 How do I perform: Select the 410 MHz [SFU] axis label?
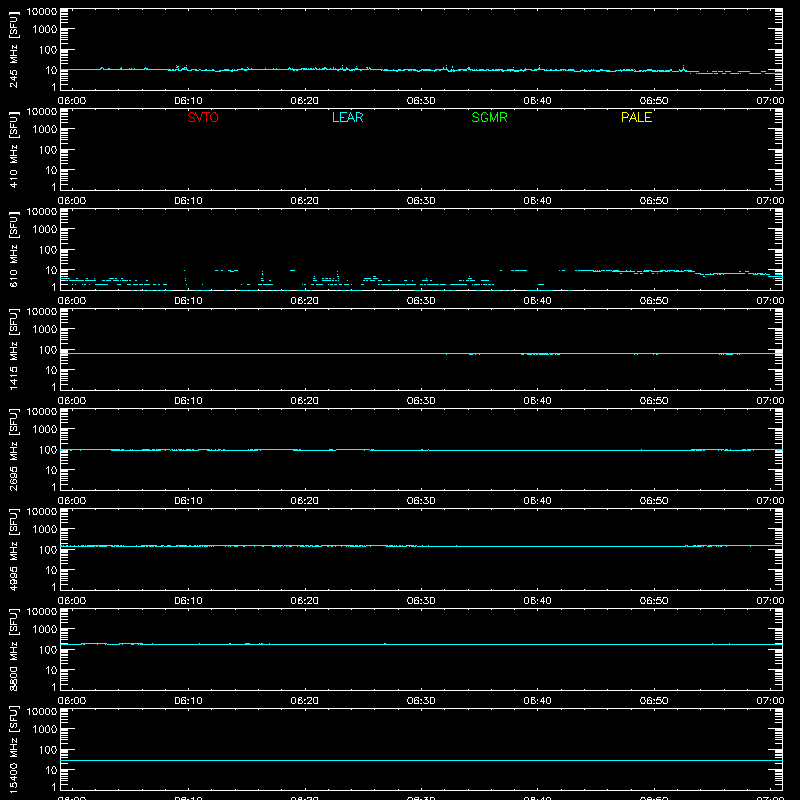pyautogui.click(x=14, y=149)
